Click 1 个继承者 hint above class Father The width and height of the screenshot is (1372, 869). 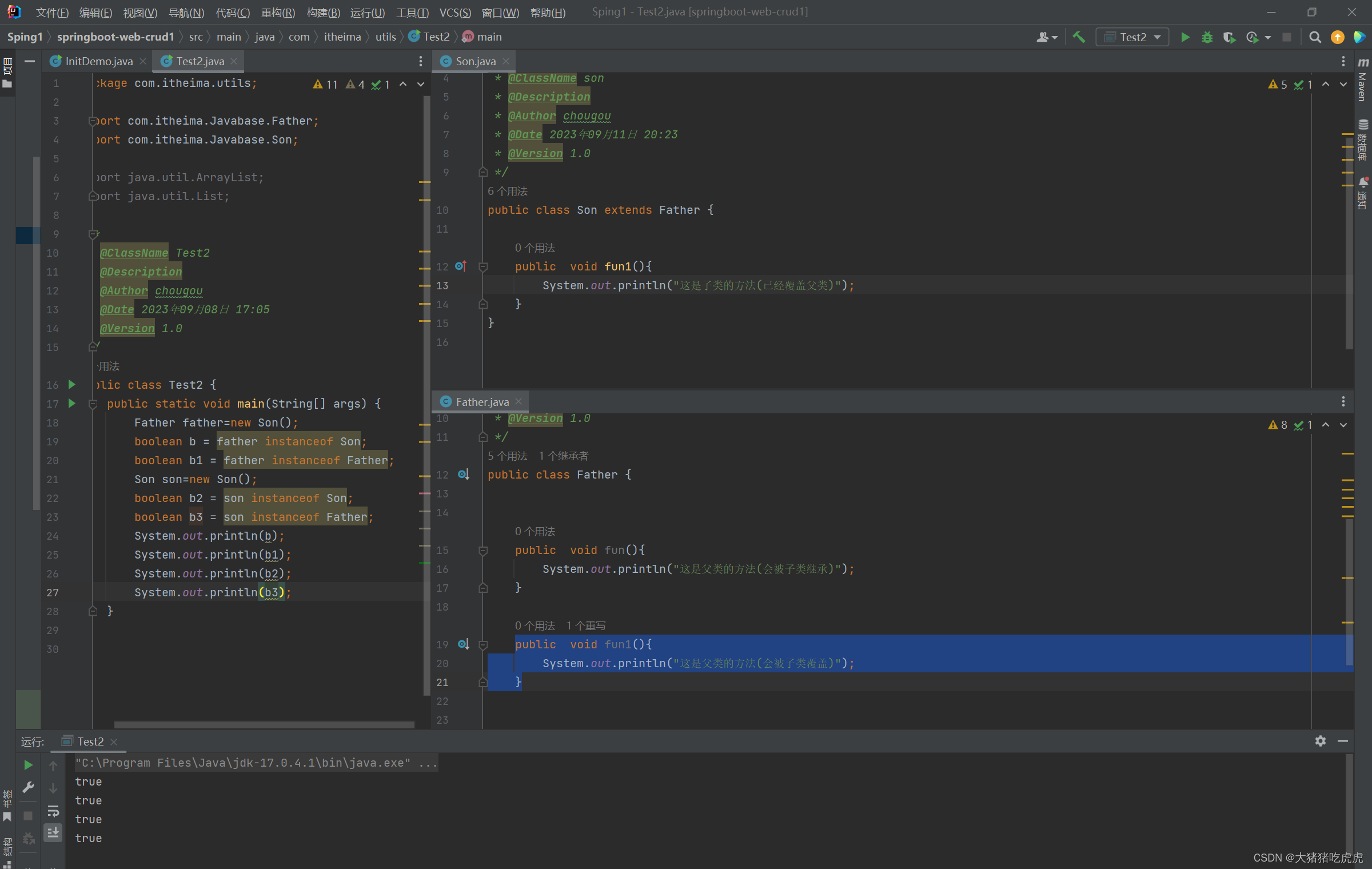[x=563, y=456]
